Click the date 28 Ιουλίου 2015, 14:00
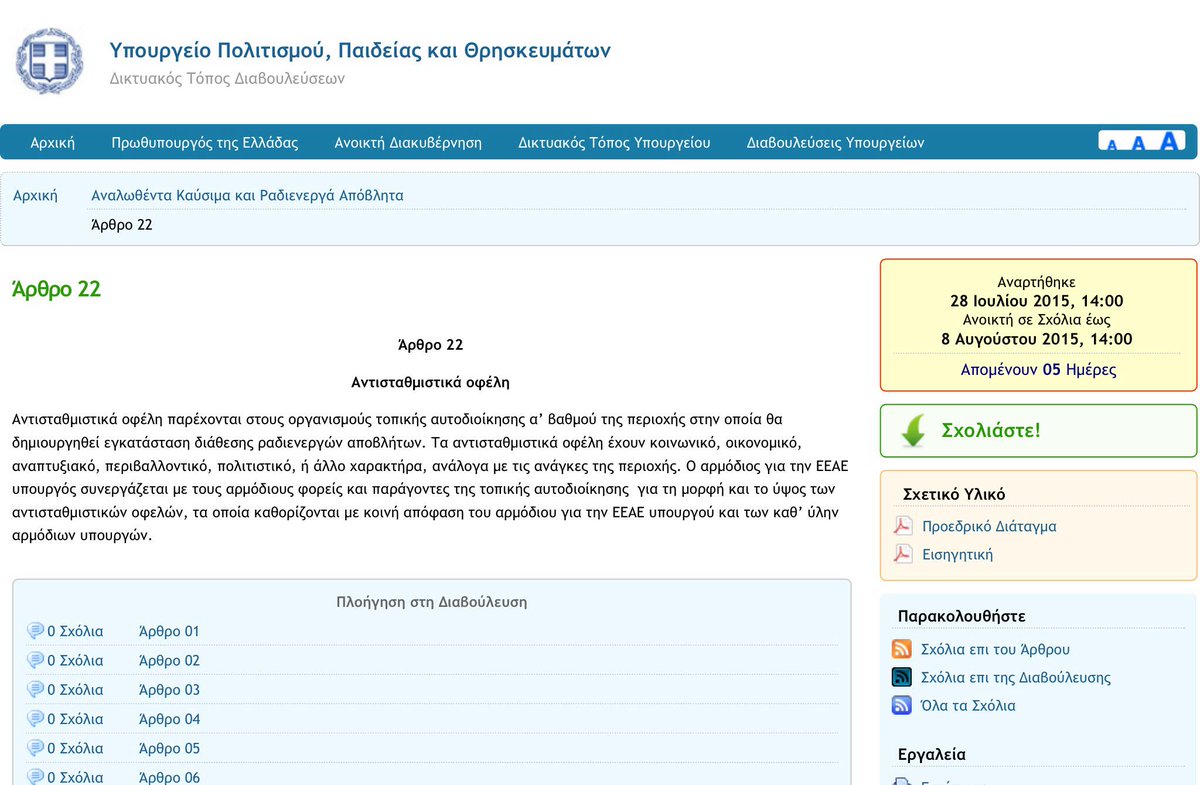Image resolution: width=1200 pixels, height=785 pixels. coord(1037,301)
